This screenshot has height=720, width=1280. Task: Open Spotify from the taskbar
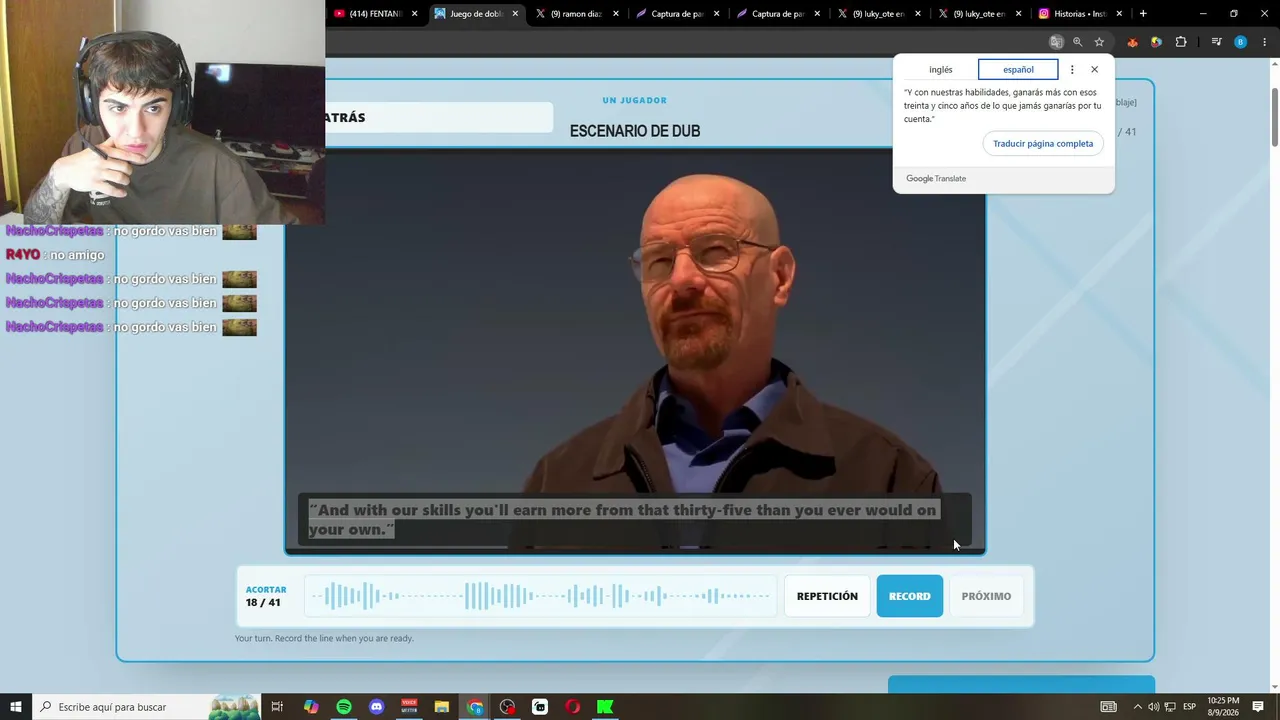344,707
